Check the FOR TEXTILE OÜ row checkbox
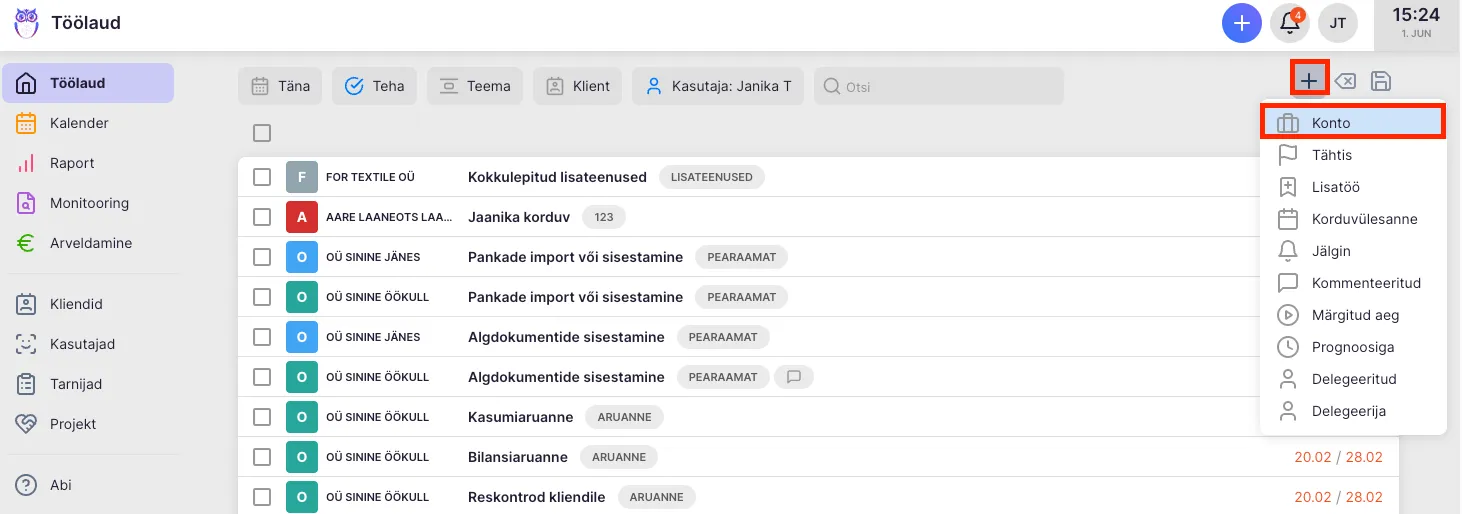 [x=262, y=177]
